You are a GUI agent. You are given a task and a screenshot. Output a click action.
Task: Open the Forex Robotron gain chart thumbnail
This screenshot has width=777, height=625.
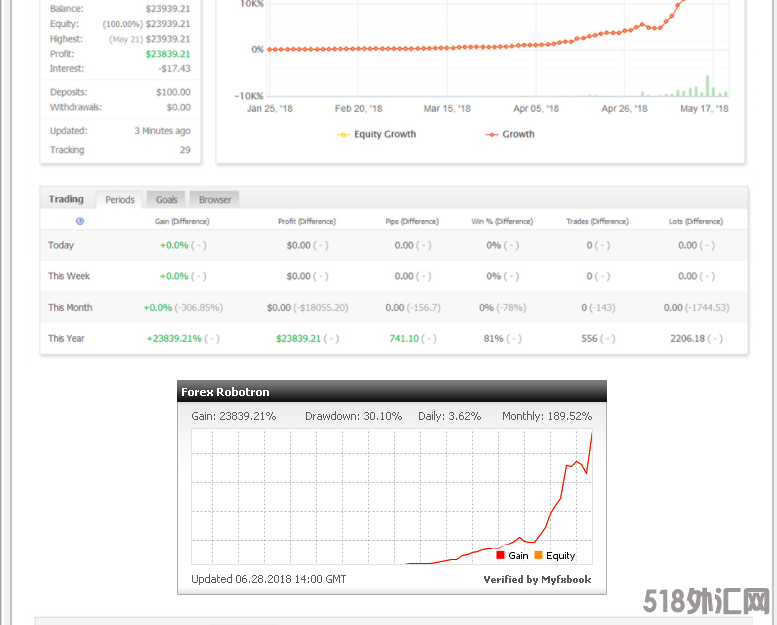(x=391, y=497)
